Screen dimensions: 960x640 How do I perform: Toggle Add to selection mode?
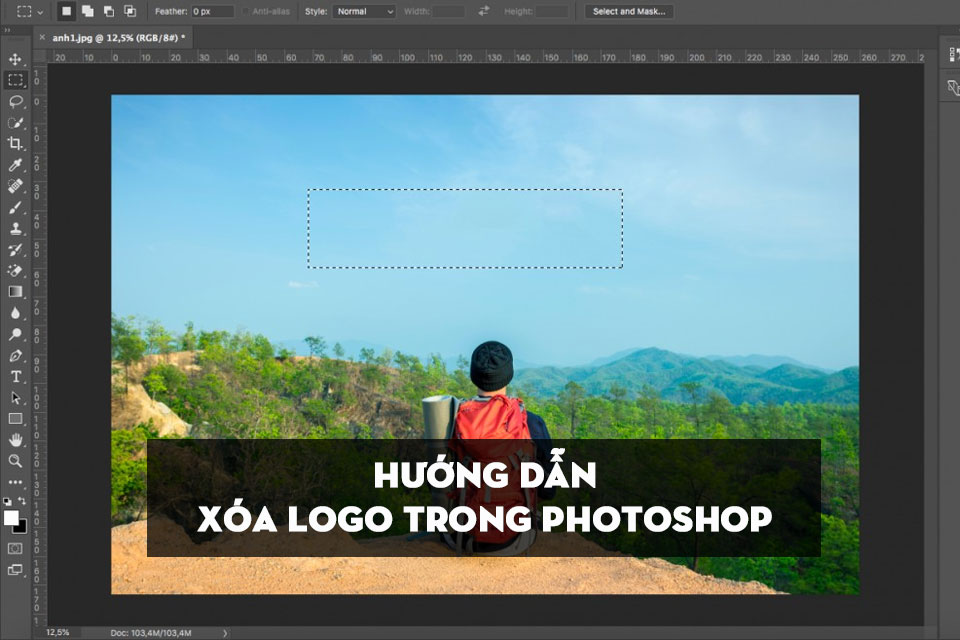point(88,12)
